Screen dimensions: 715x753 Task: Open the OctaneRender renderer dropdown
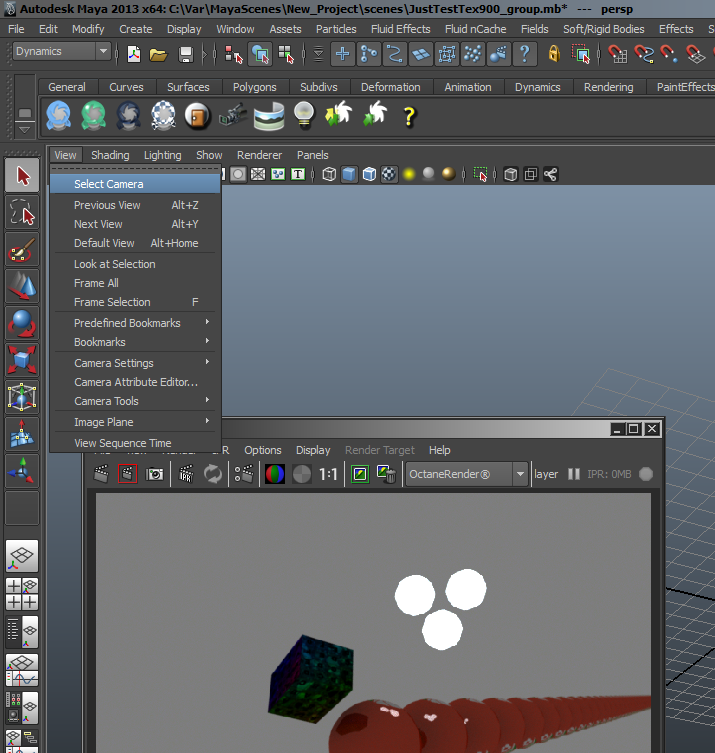(466, 474)
